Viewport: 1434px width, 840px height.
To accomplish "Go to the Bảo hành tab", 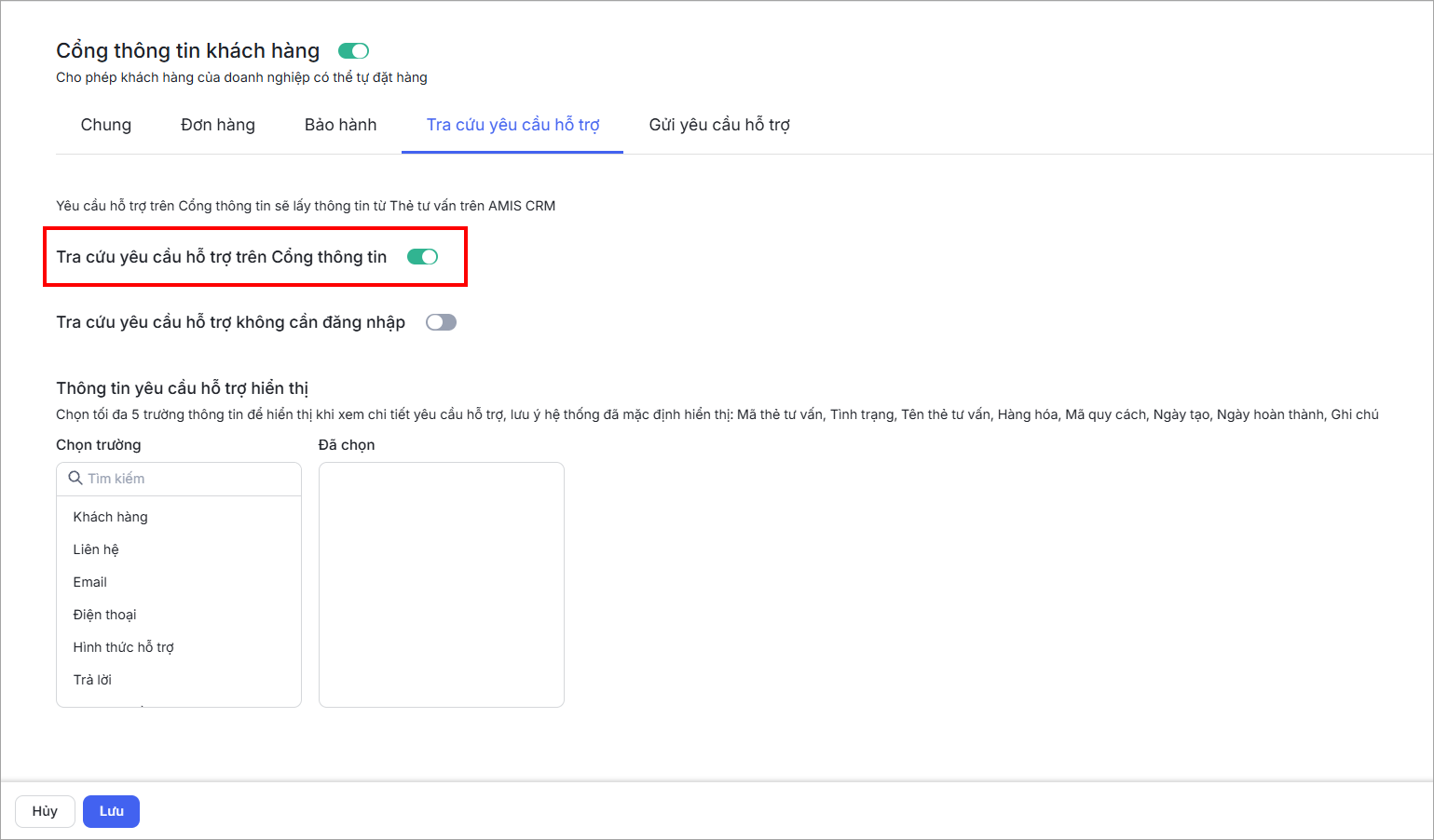I will [x=341, y=125].
